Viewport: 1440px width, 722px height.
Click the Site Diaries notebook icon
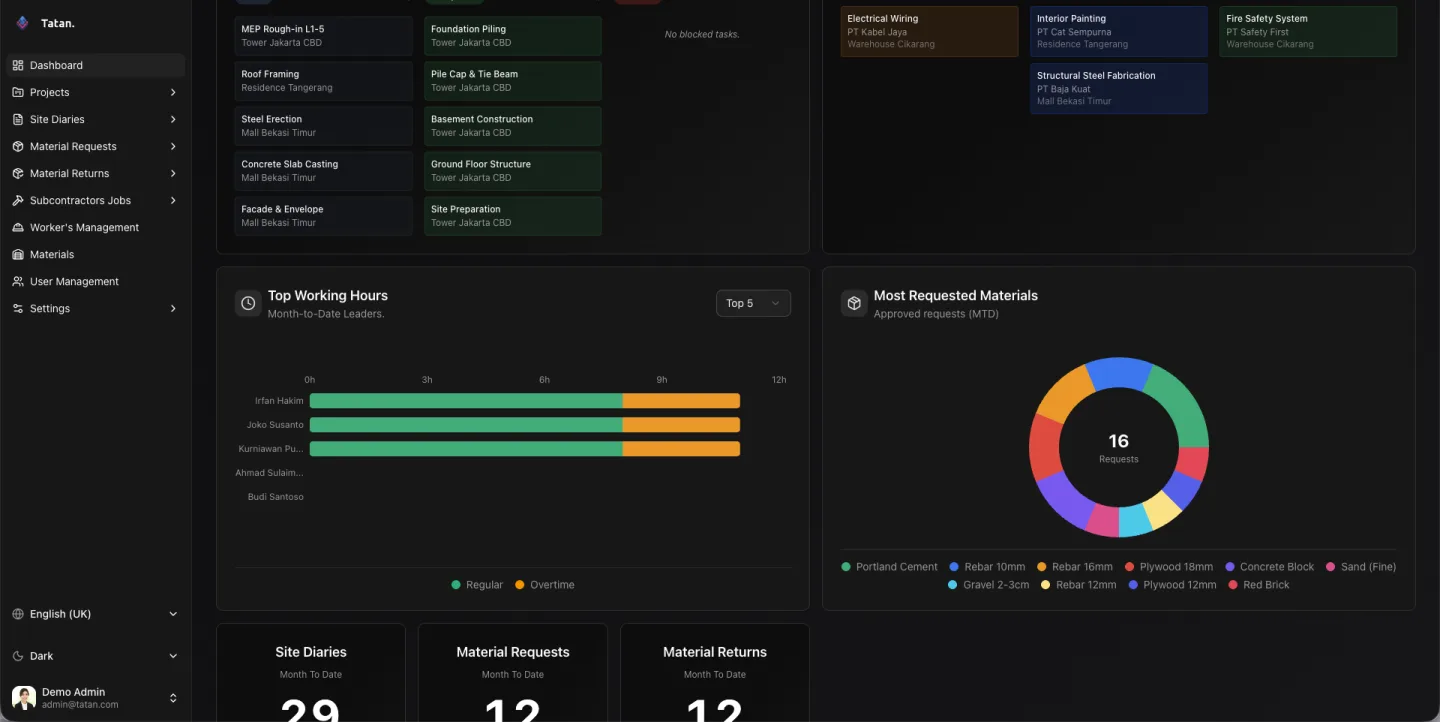point(18,119)
